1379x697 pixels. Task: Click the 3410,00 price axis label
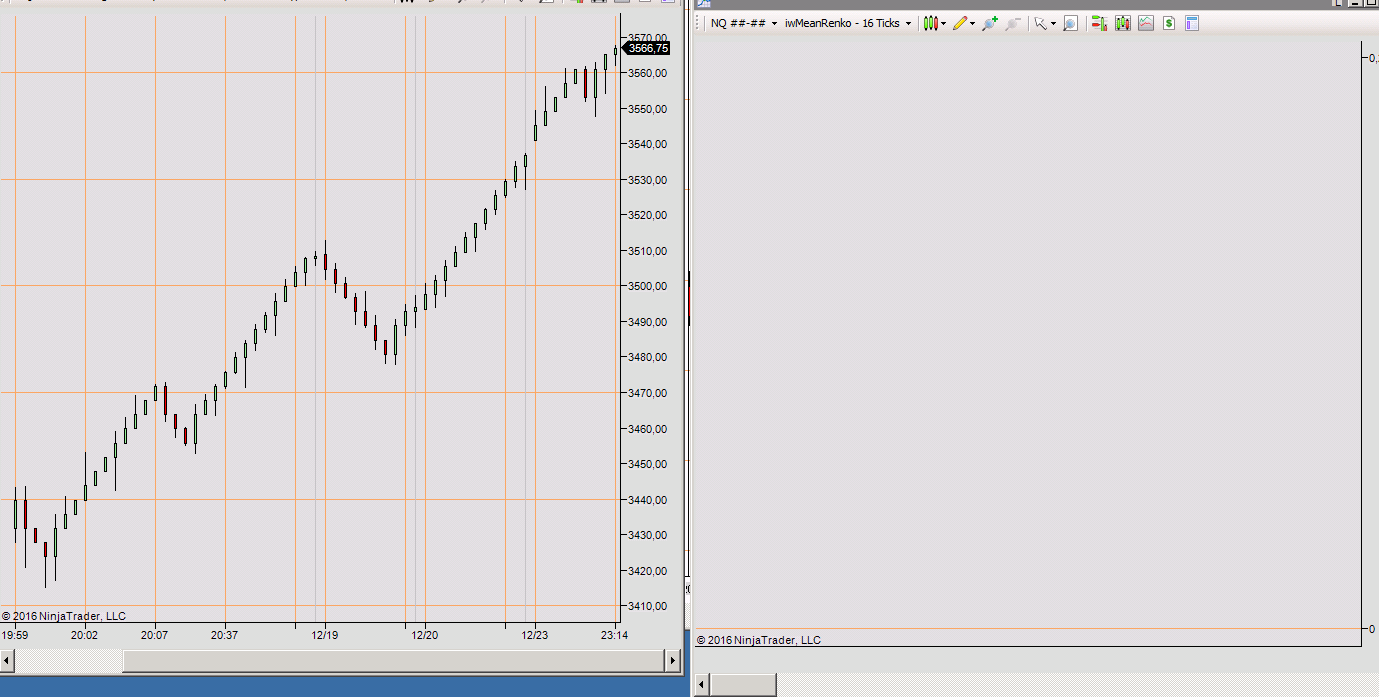pos(647,606)
